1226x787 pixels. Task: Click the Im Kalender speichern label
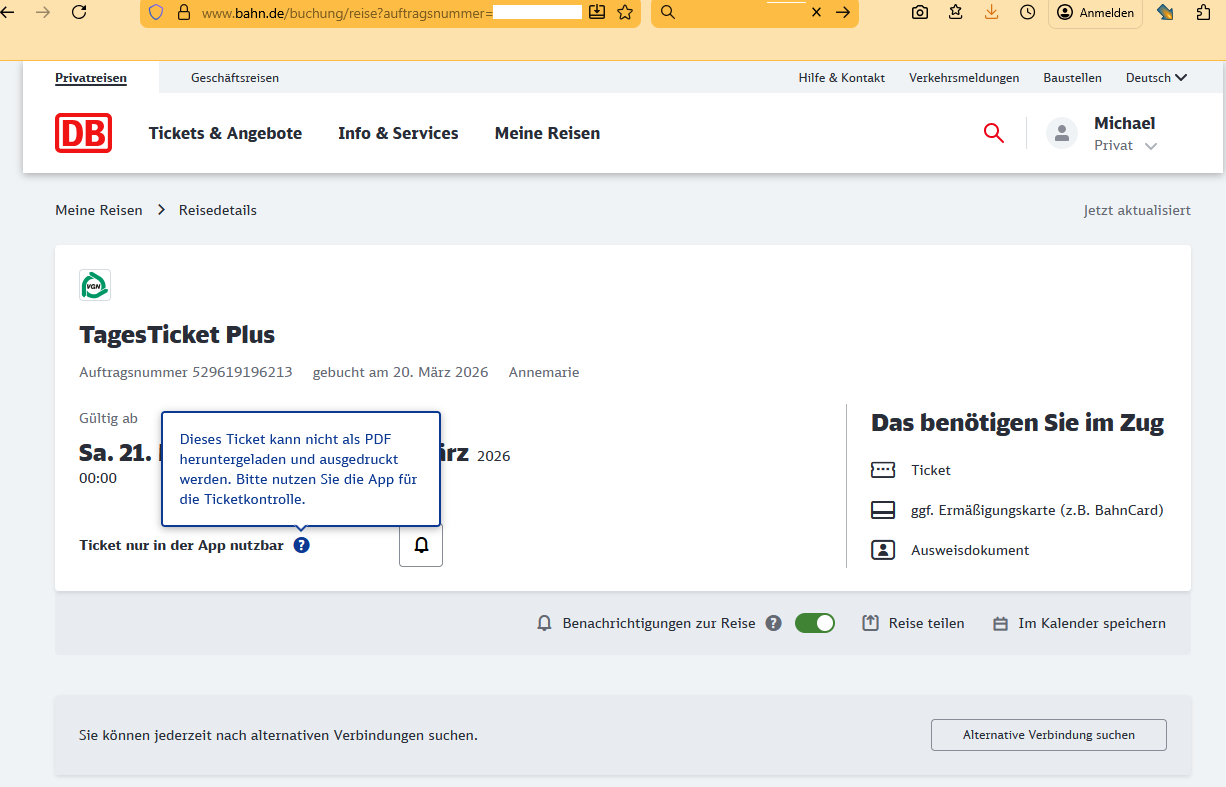1092,623
